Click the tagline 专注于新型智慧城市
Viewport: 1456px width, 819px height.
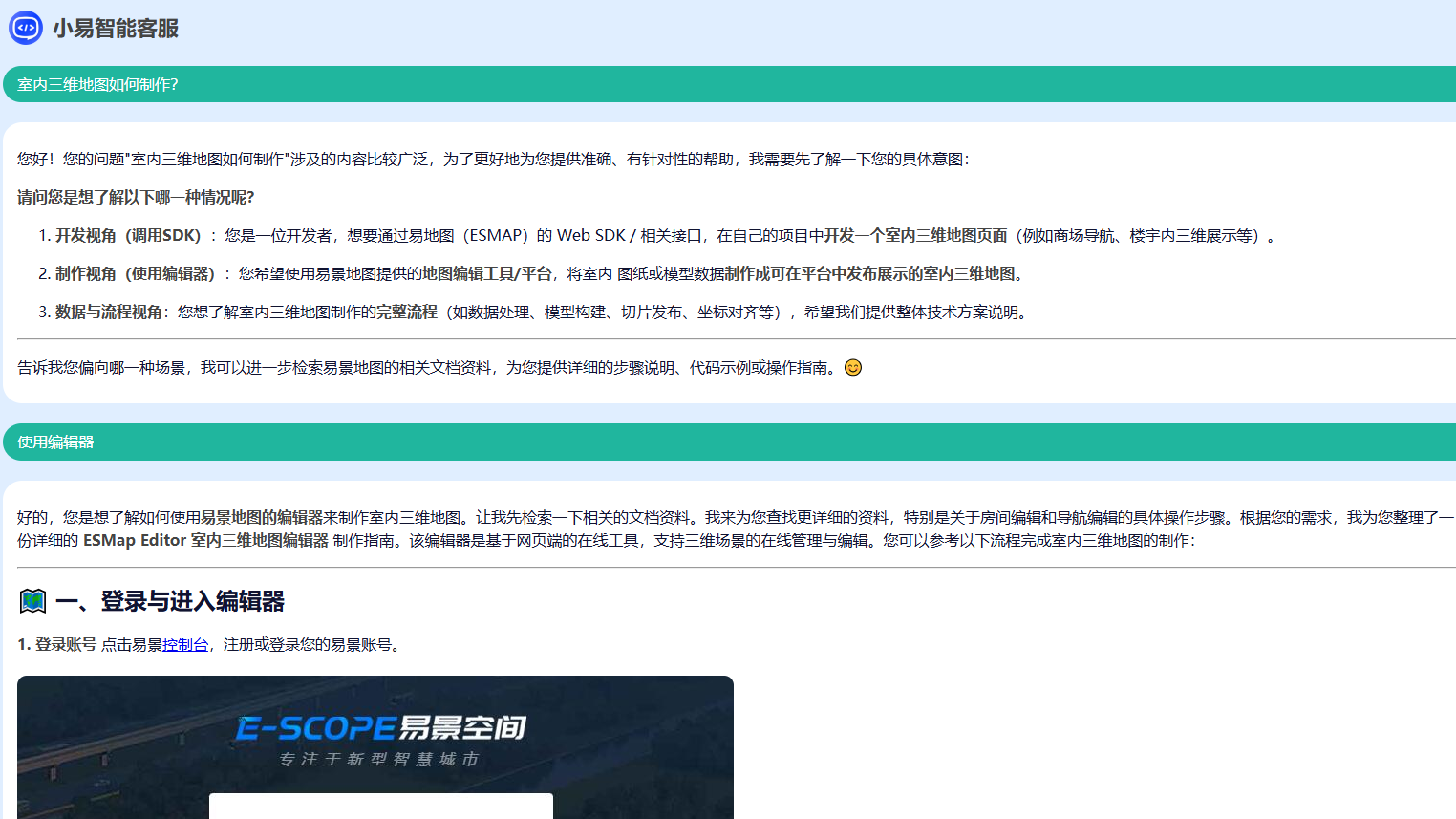379,760
